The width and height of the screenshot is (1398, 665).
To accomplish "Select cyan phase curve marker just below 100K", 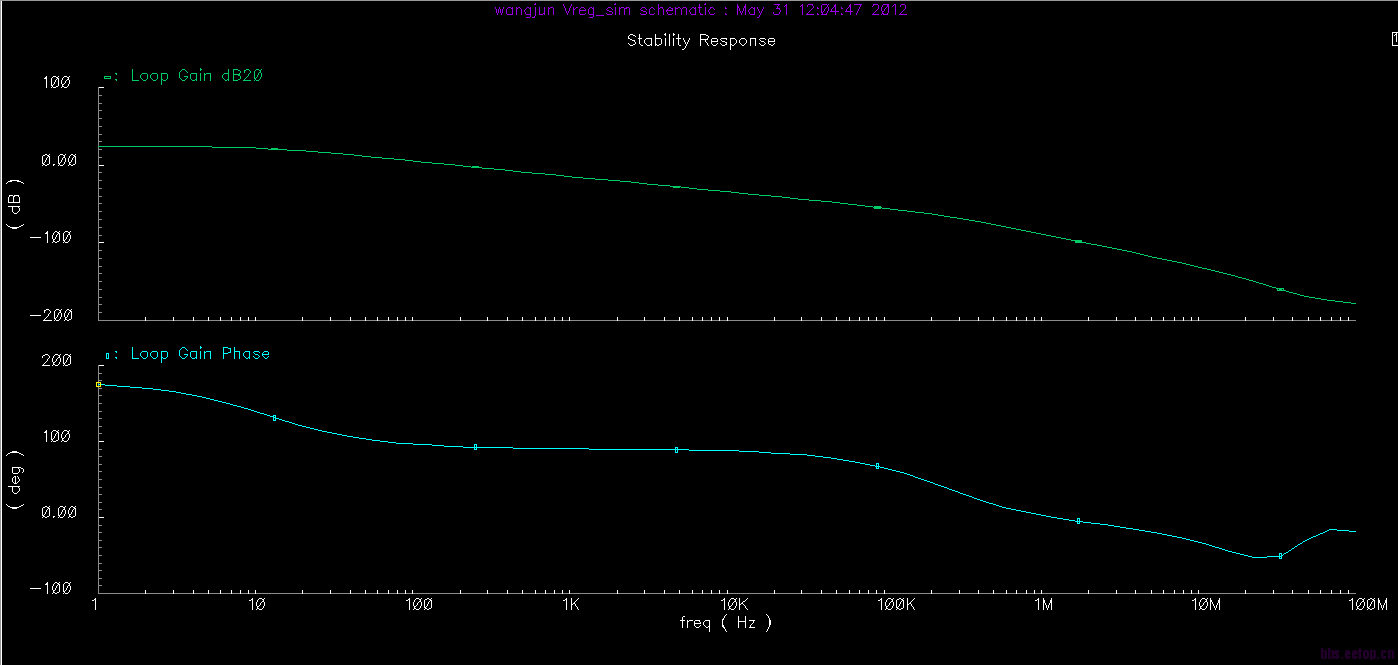I will tap(877, 466).
